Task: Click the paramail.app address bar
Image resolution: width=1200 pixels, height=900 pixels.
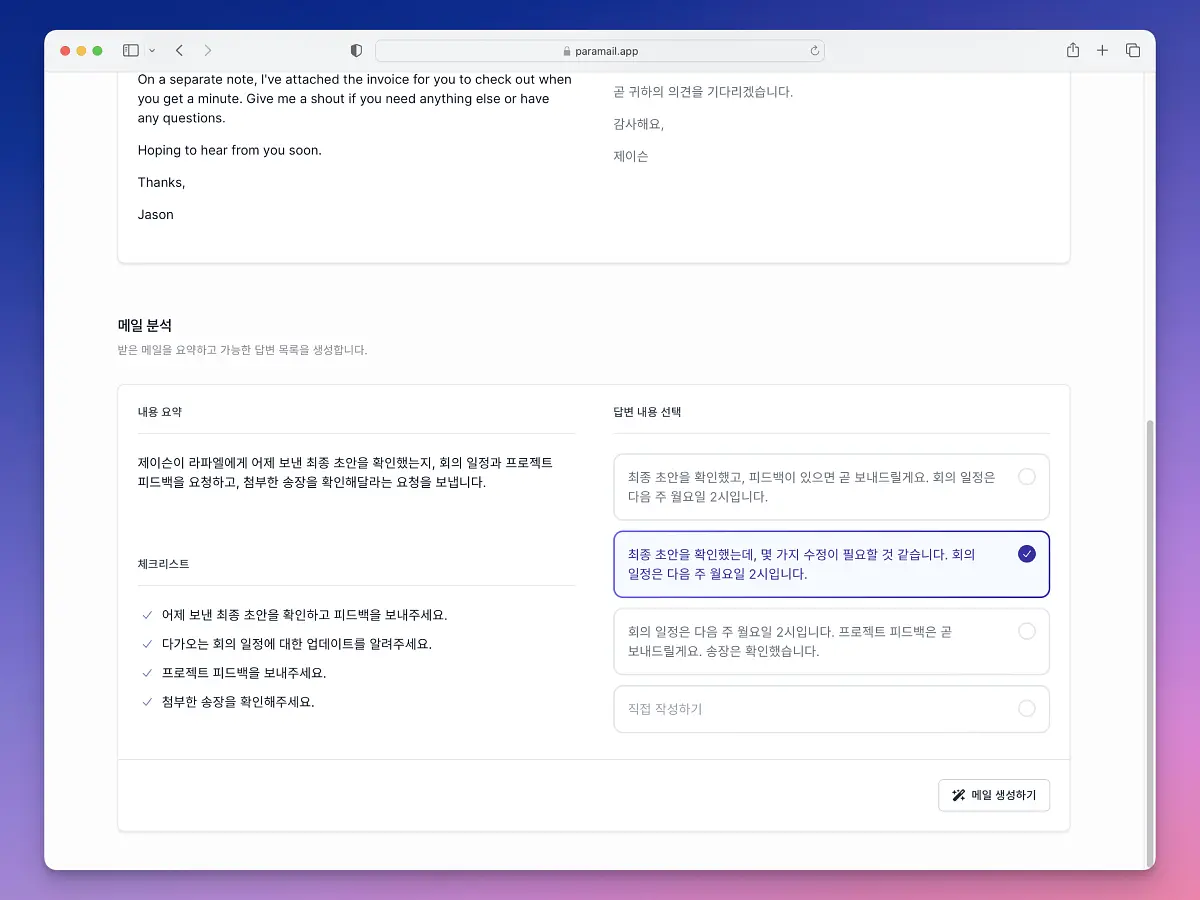Action: click(600, 51)
